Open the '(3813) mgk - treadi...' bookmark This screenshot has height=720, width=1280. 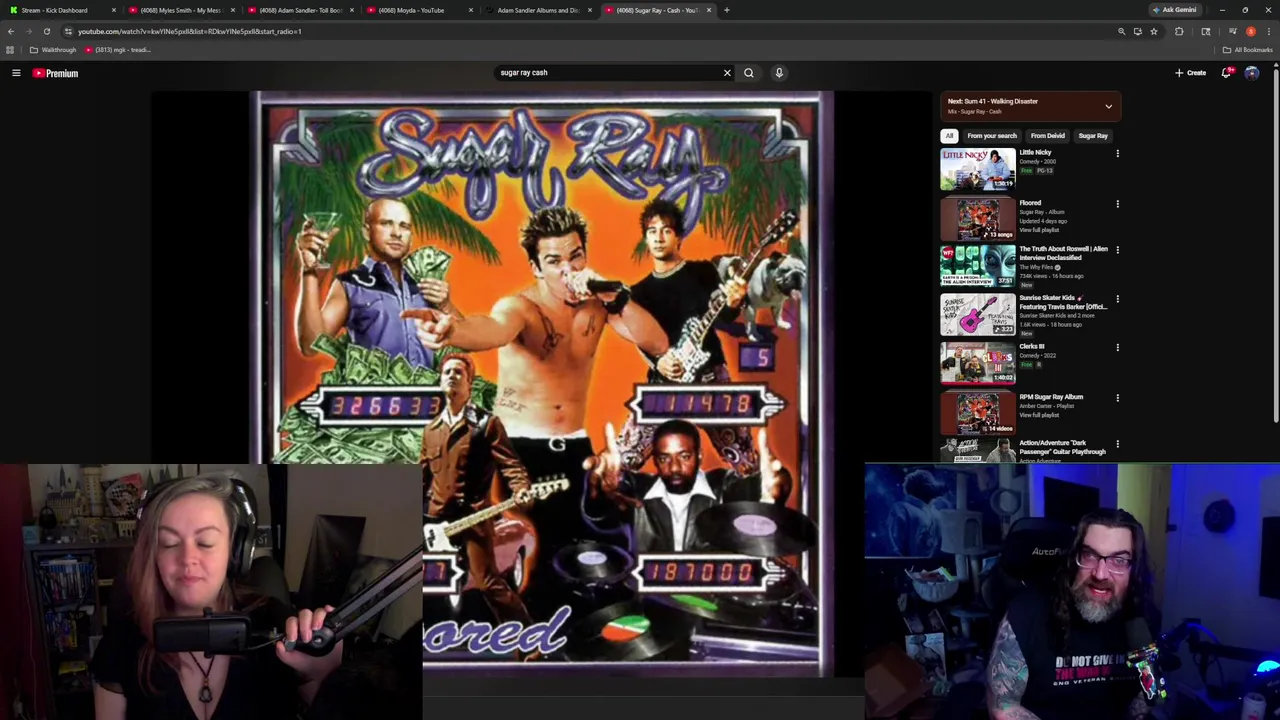(118, 50)
